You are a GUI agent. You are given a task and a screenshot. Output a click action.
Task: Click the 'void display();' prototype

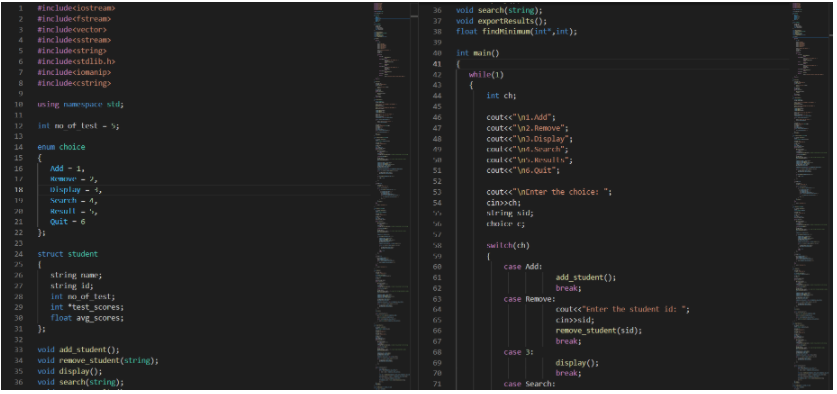[x=69, y=372]
